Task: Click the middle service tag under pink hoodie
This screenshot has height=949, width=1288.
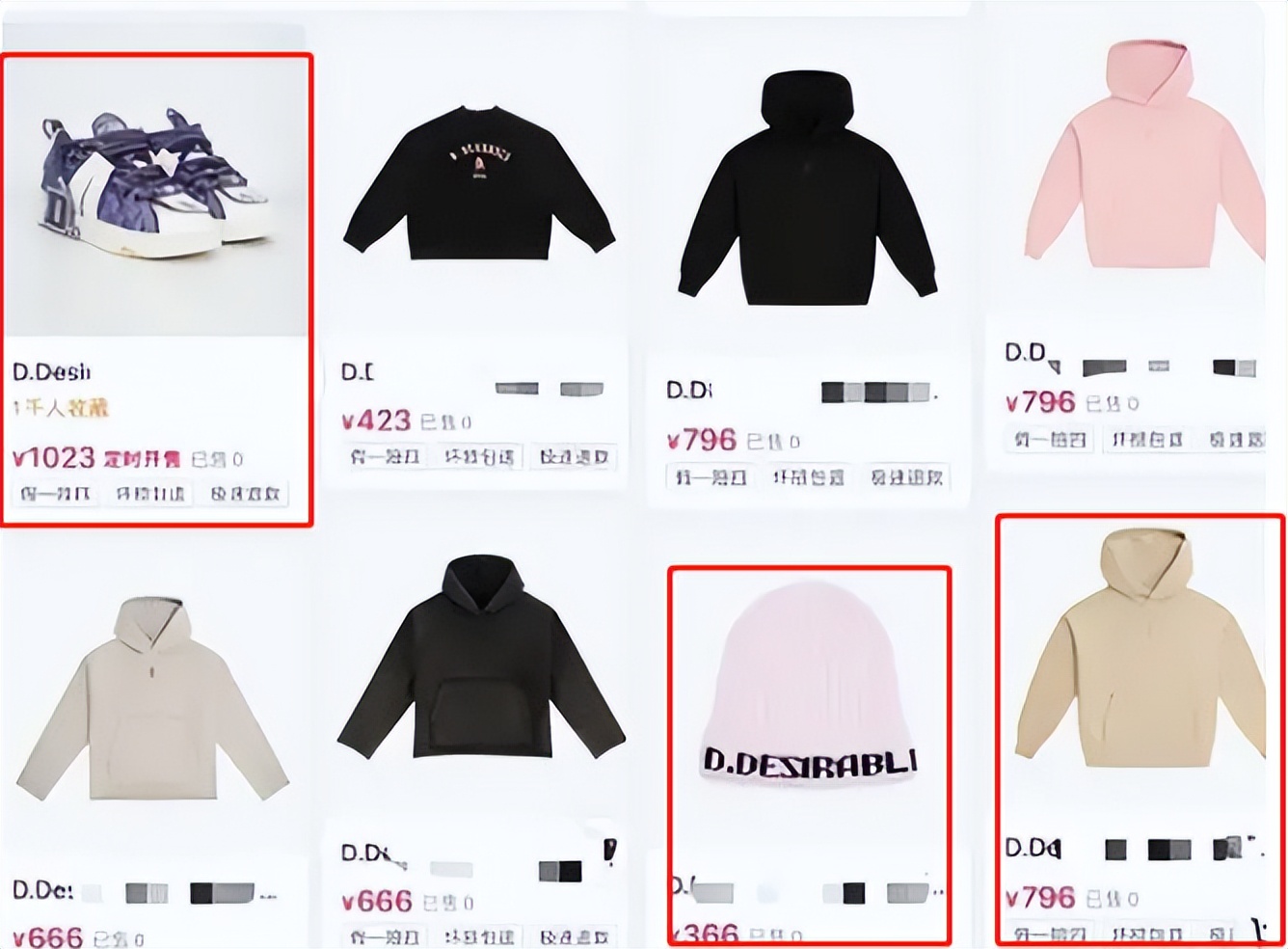Action: 1147,439
